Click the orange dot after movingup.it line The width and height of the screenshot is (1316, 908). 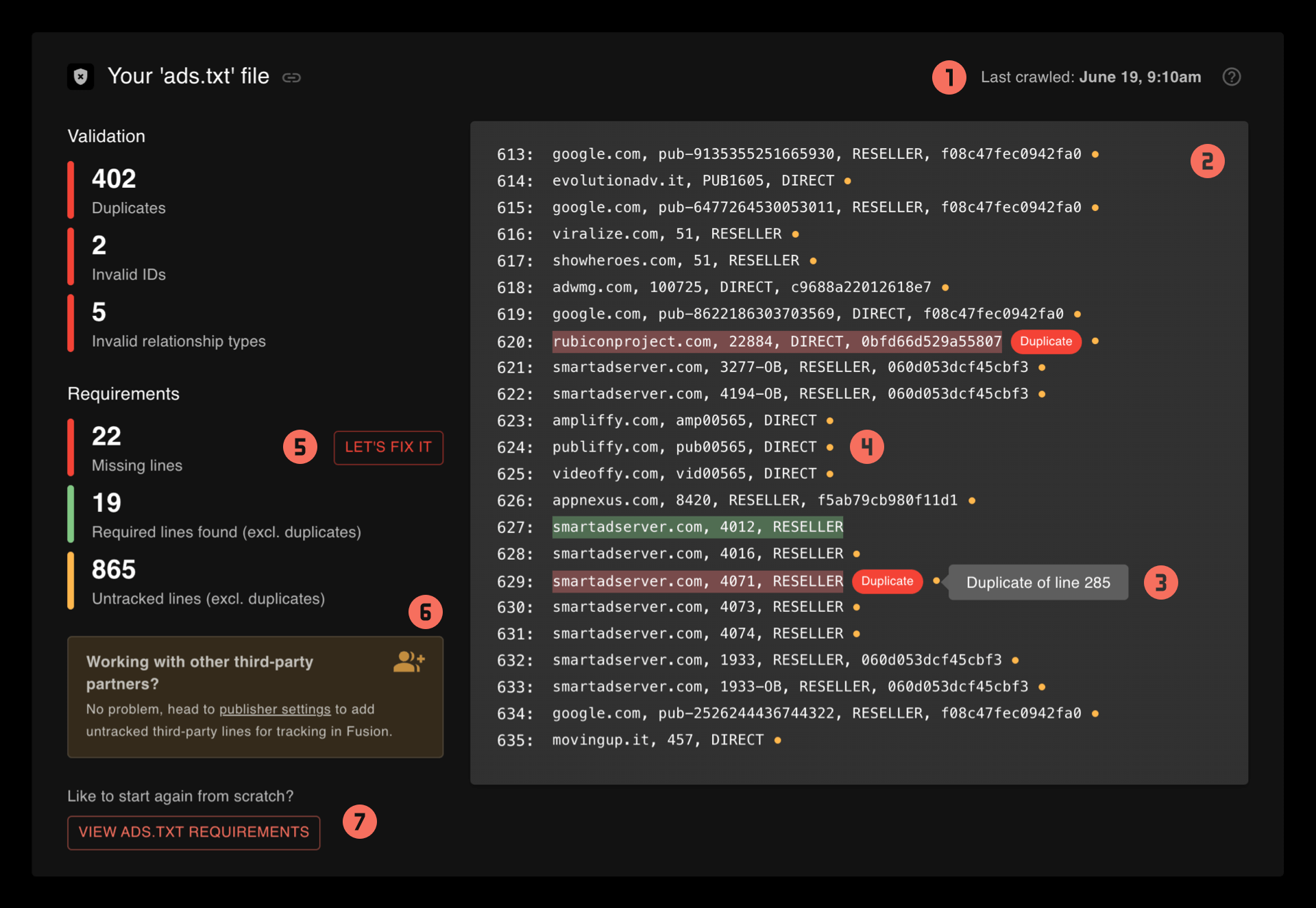pyautogui.click(x=777, y=740)
